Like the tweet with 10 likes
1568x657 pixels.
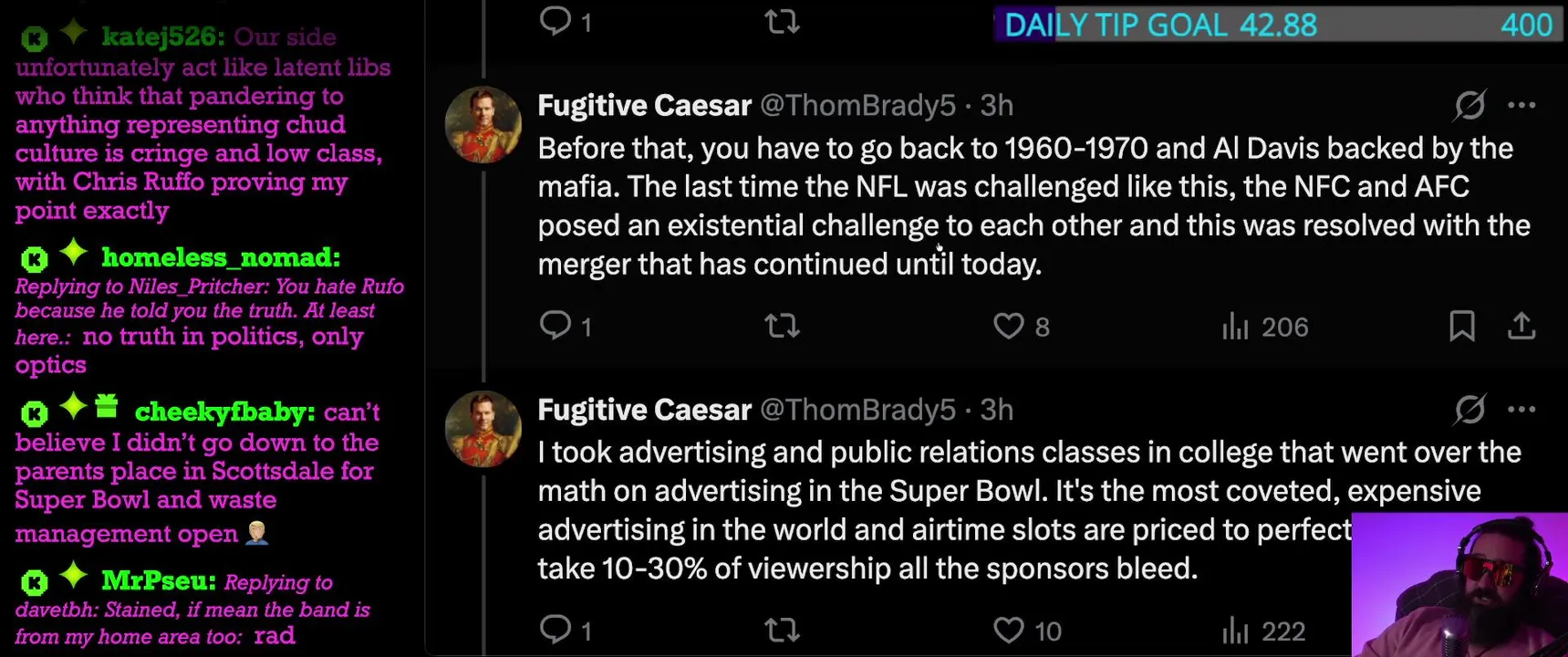(x=1009, y=630)
